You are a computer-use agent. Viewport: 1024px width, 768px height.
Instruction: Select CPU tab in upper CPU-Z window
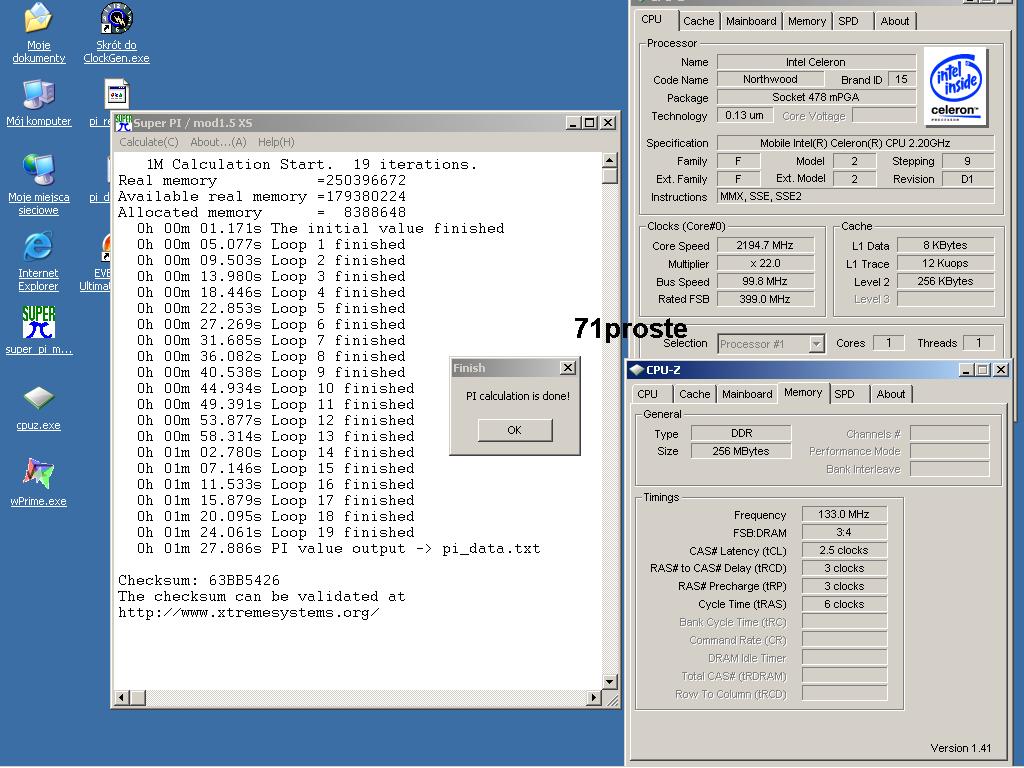pyautogui.click(x=652, y=20)
